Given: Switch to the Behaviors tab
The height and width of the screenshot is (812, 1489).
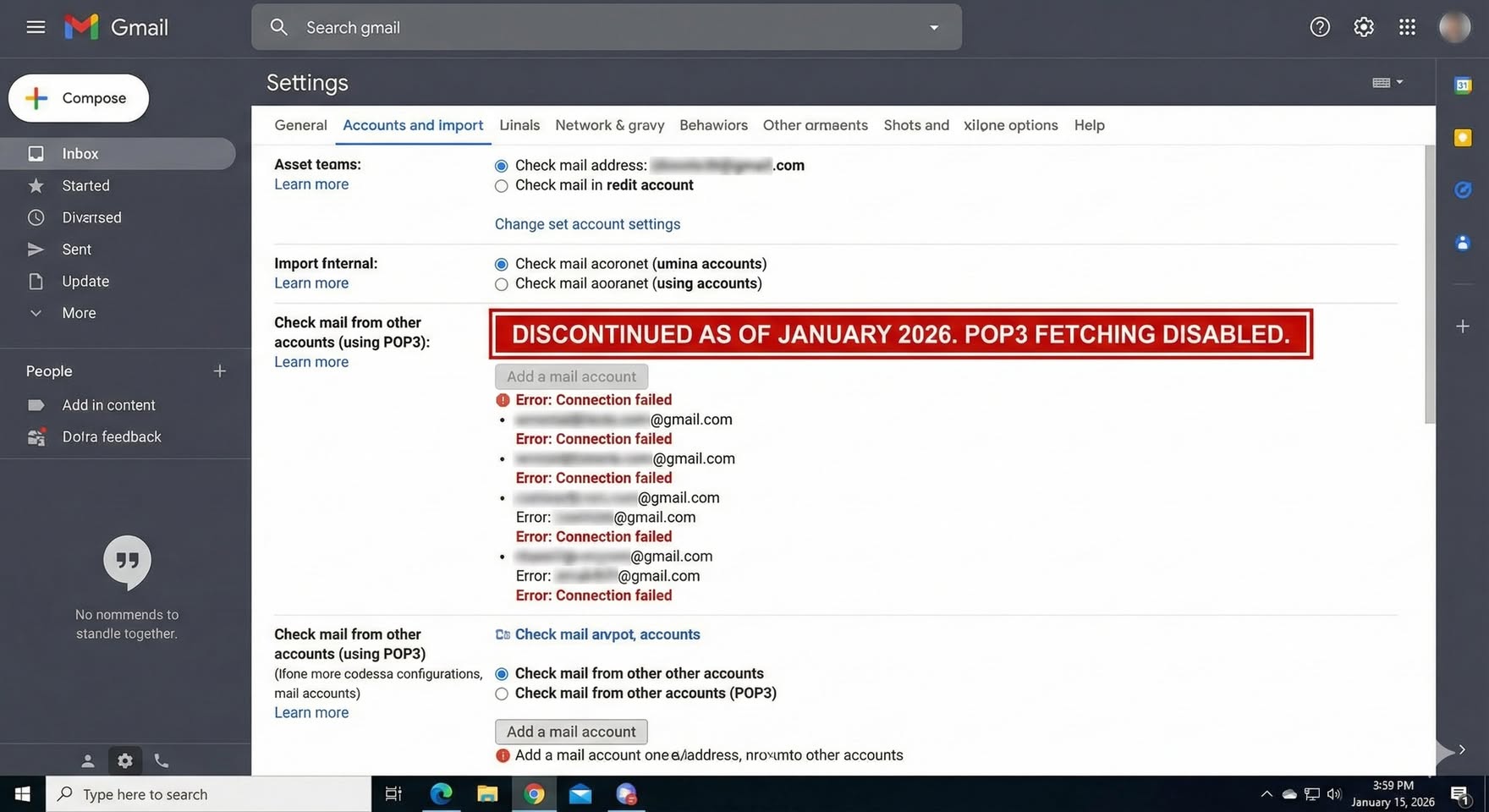Looking at the screenshot, I should point(713,125).
